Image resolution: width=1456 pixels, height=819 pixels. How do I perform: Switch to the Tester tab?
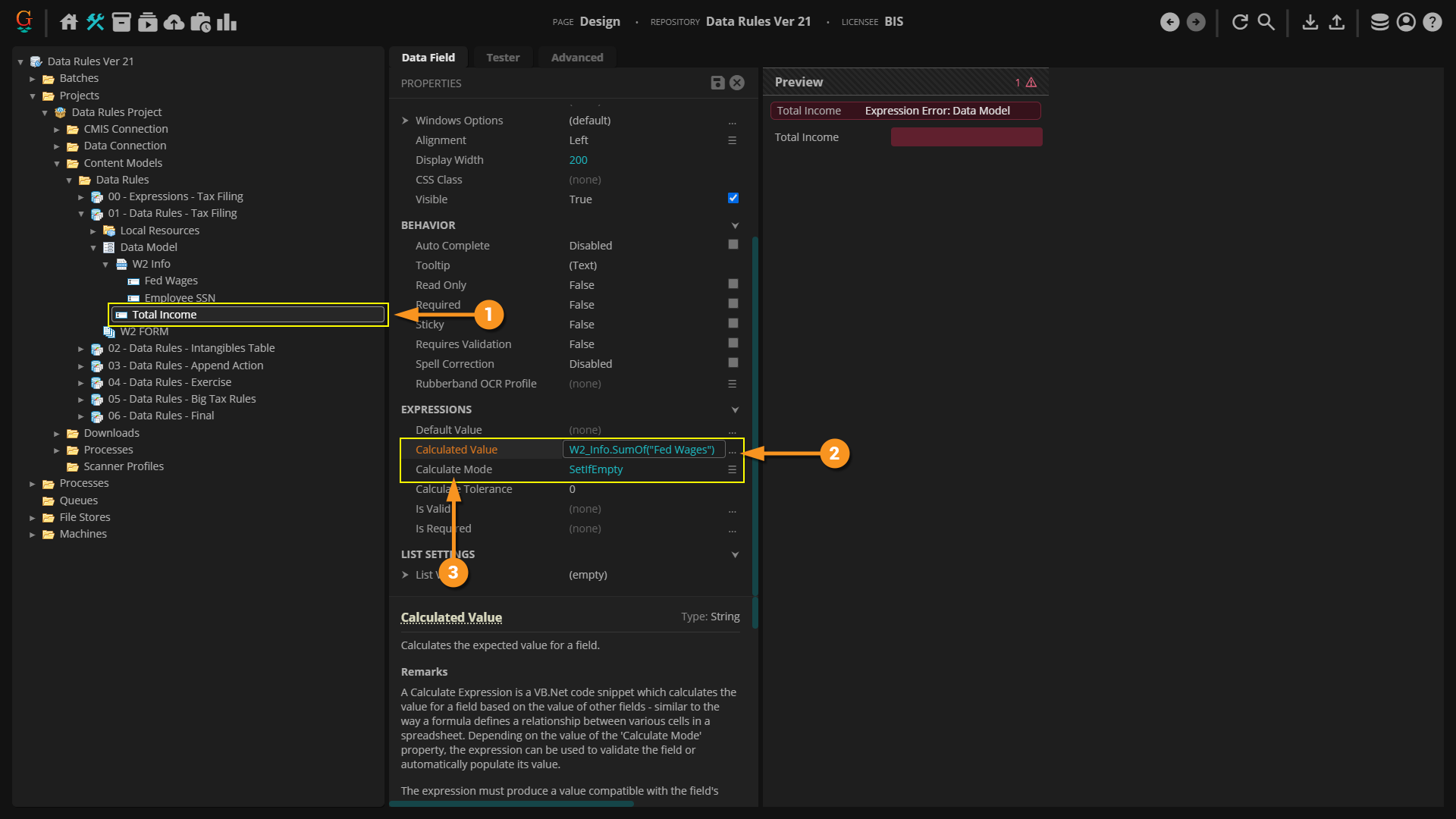(503, 58)
